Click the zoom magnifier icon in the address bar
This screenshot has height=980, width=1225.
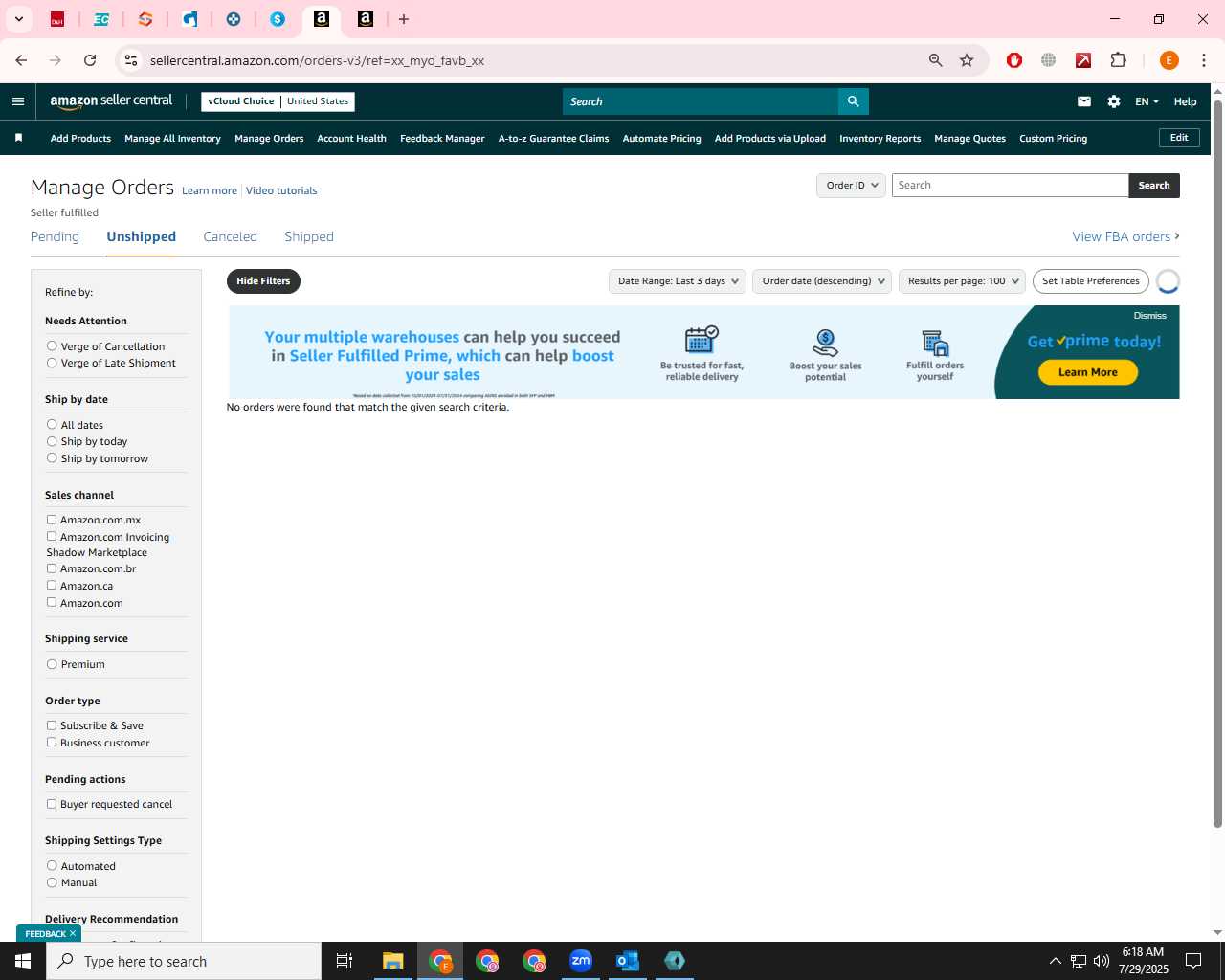pyautogui.click(x=936, y=60)
